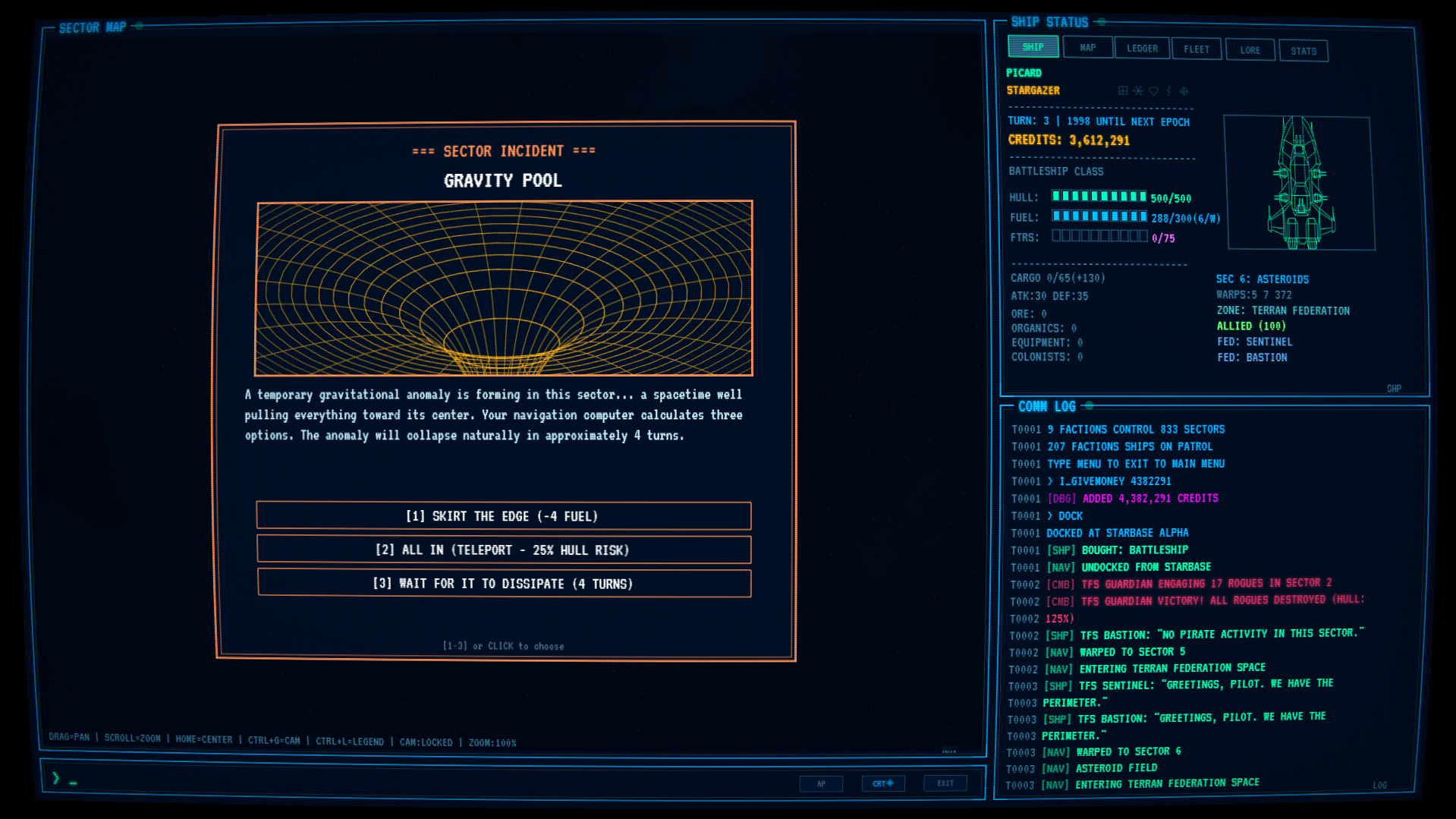Toggle the AP autopilot button
Image resolution: width=1456 pixels, height=819 pixels.
[821, 783]
